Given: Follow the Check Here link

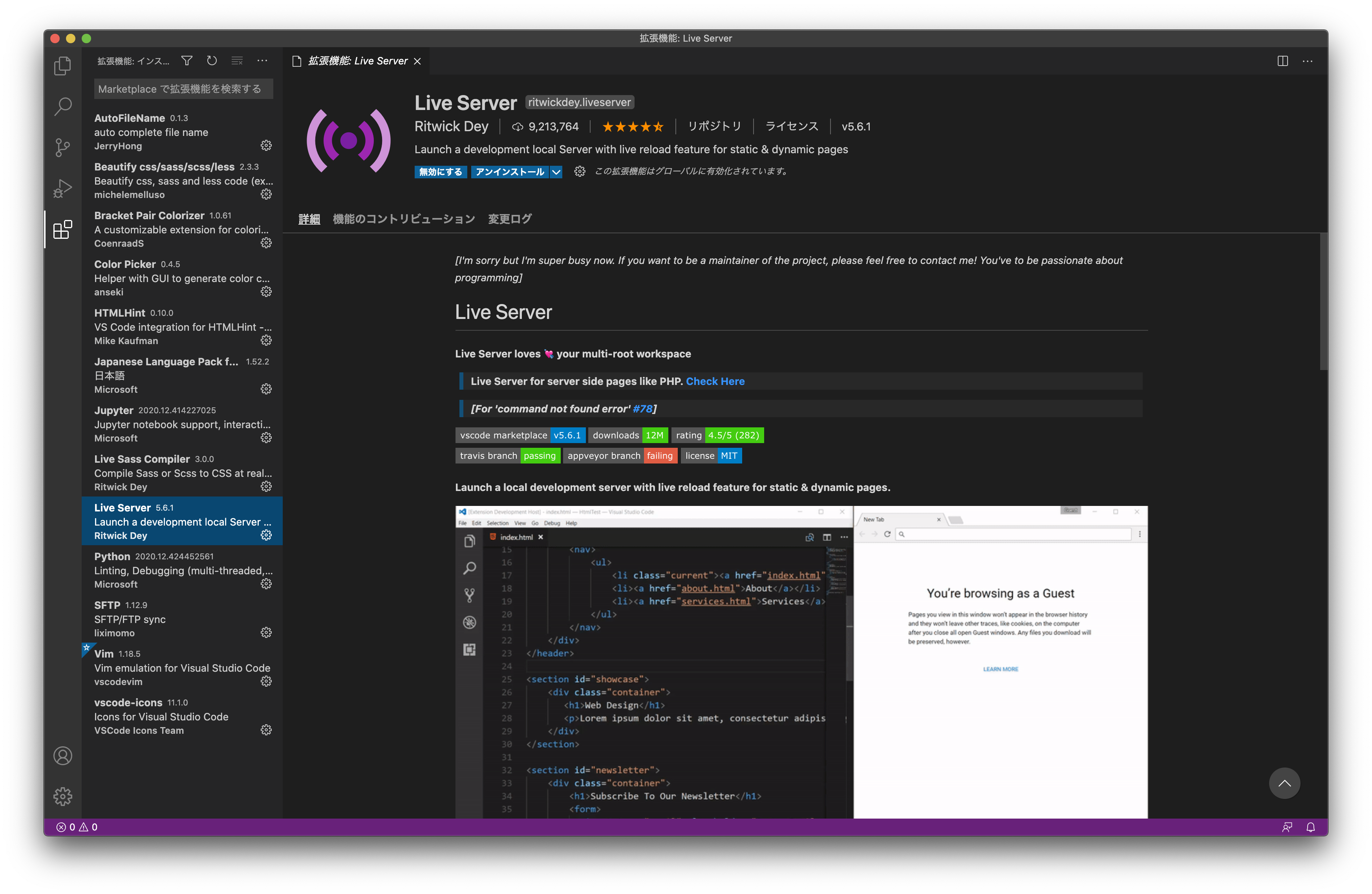Looking at the screenshot, I should coord(715,381).
